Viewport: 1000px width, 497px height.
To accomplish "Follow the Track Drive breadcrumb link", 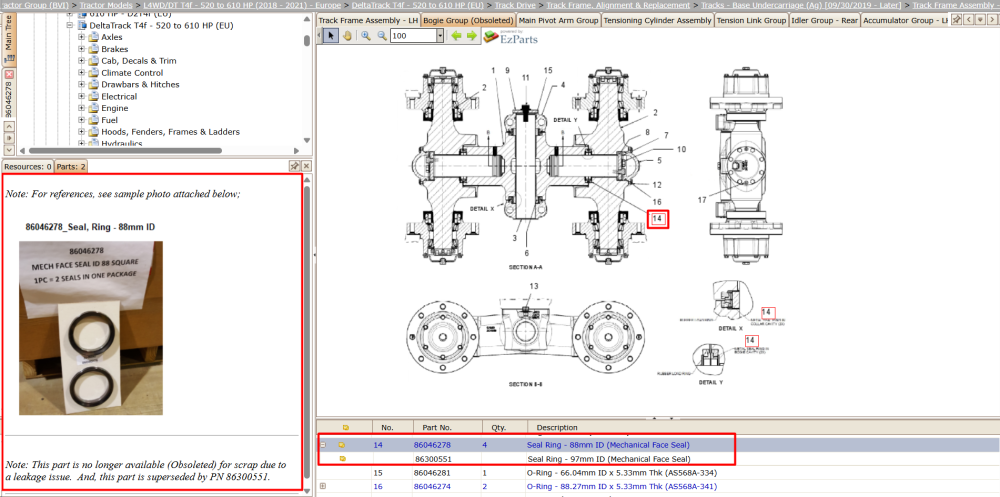I will click(515, 5).
